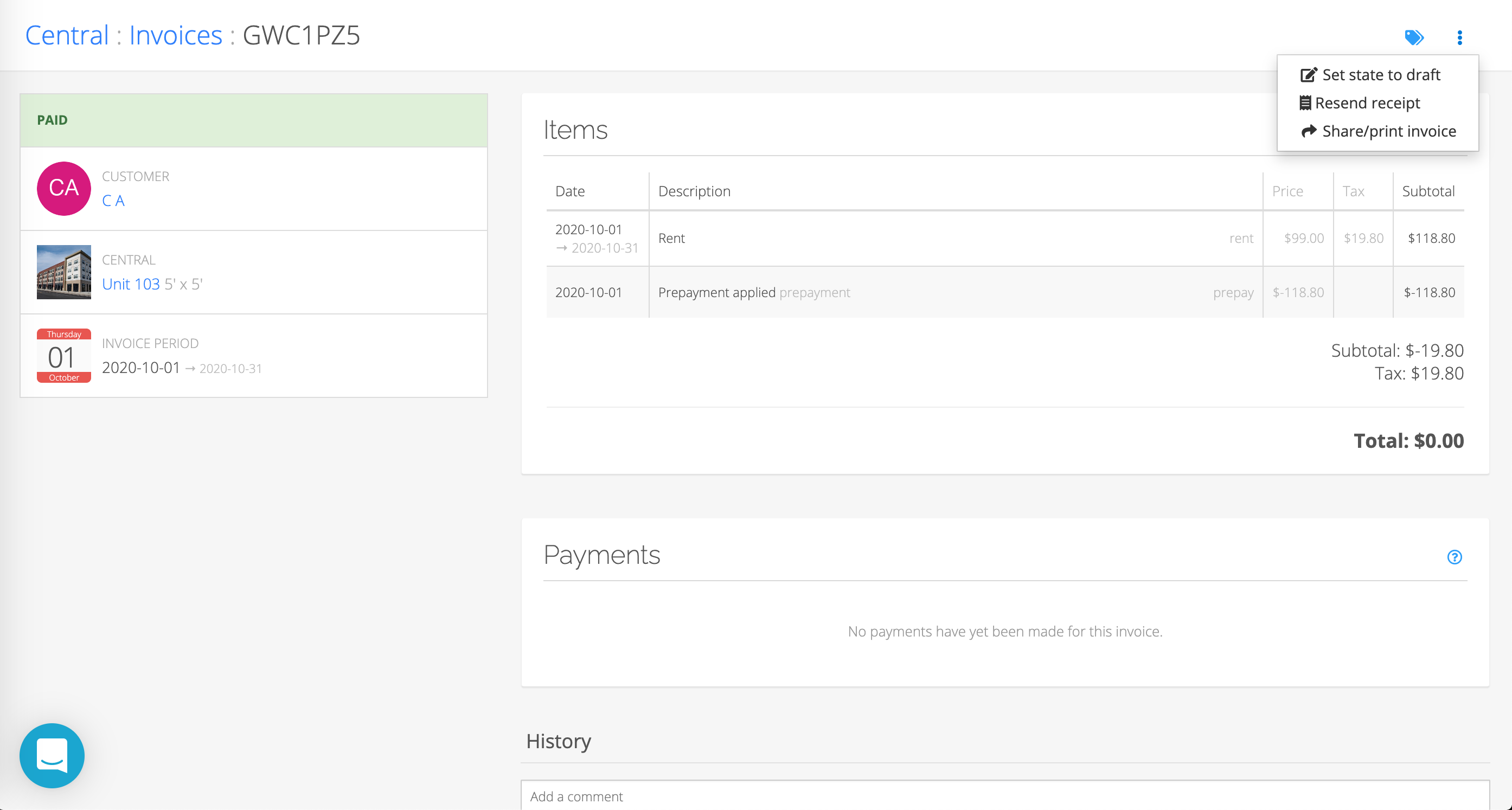
Task: Open the Payments help question icon
Action: (x=1454, y=556)
